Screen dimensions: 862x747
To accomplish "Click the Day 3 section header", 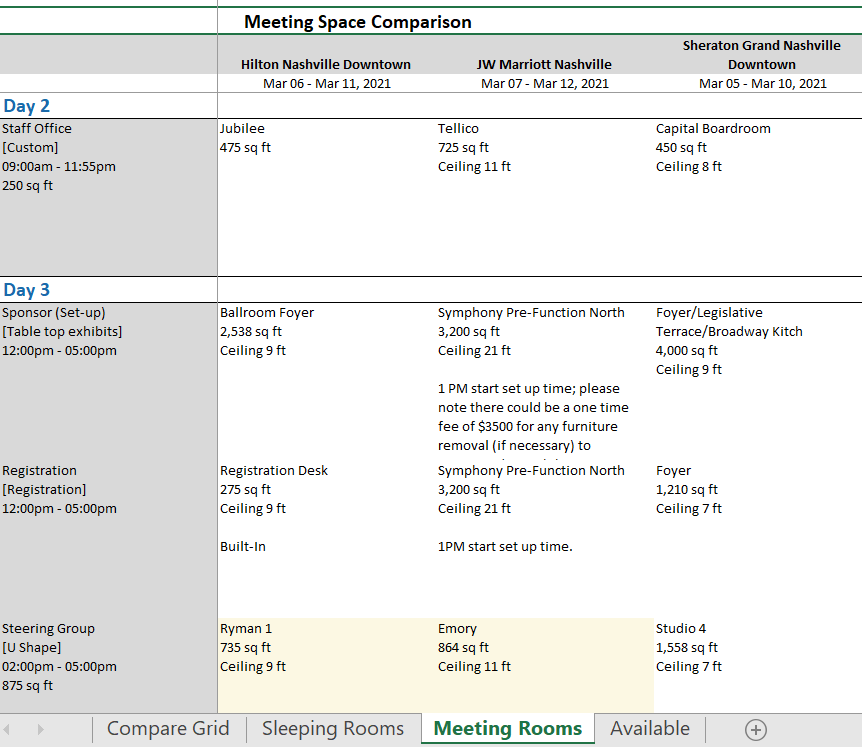I will pyautogui.click(x=26, y=289).
